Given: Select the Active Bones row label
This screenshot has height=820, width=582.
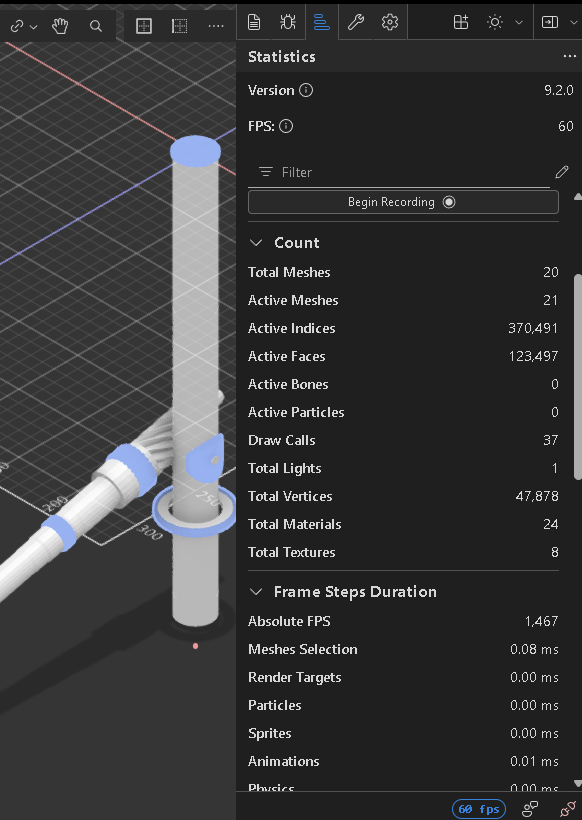Looking at the screenshot, I should tap(288, 384).
